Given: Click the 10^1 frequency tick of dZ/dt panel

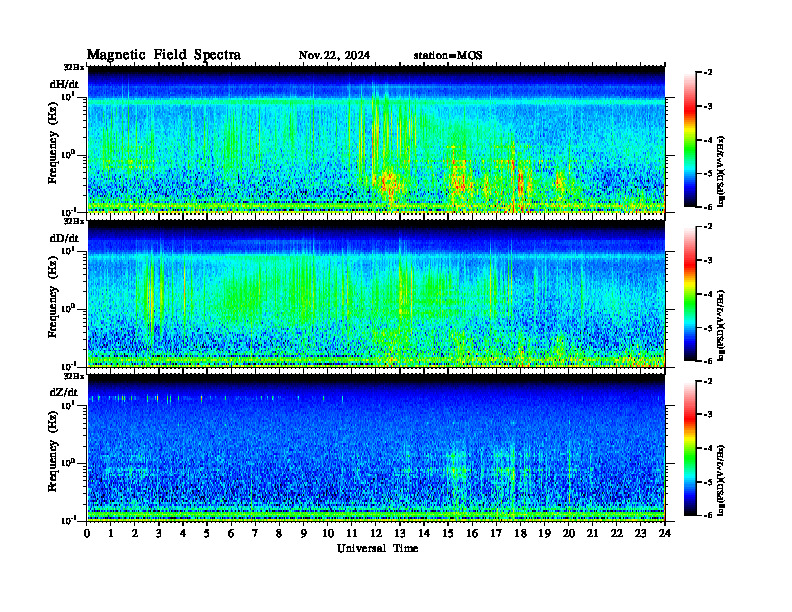Looking at the screenshot, I should [68, 405].
